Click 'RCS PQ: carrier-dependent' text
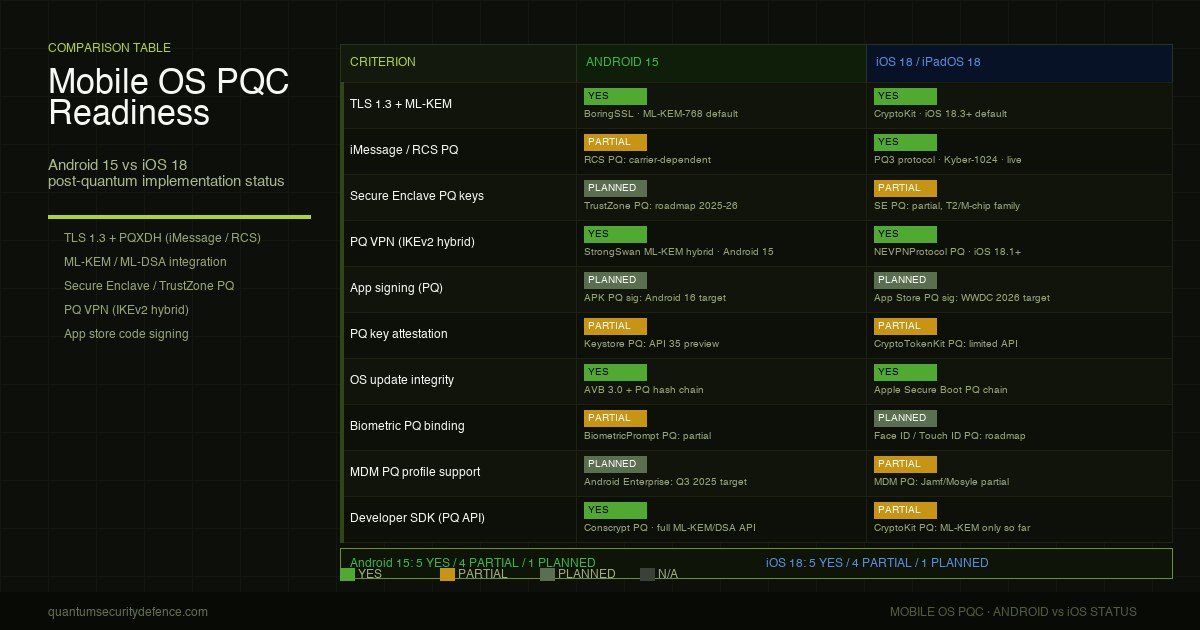This screenshot has height=630, width=1200. coord(647,160)
